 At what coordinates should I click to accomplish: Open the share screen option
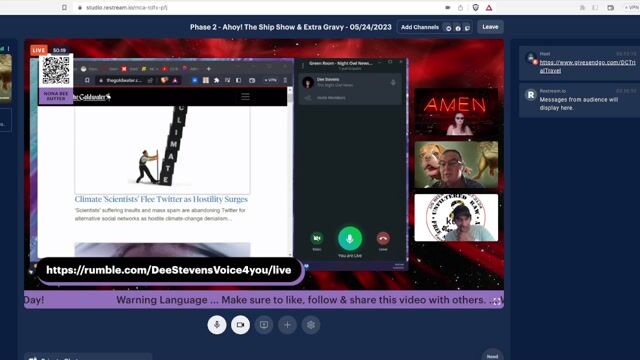[264, 325]
